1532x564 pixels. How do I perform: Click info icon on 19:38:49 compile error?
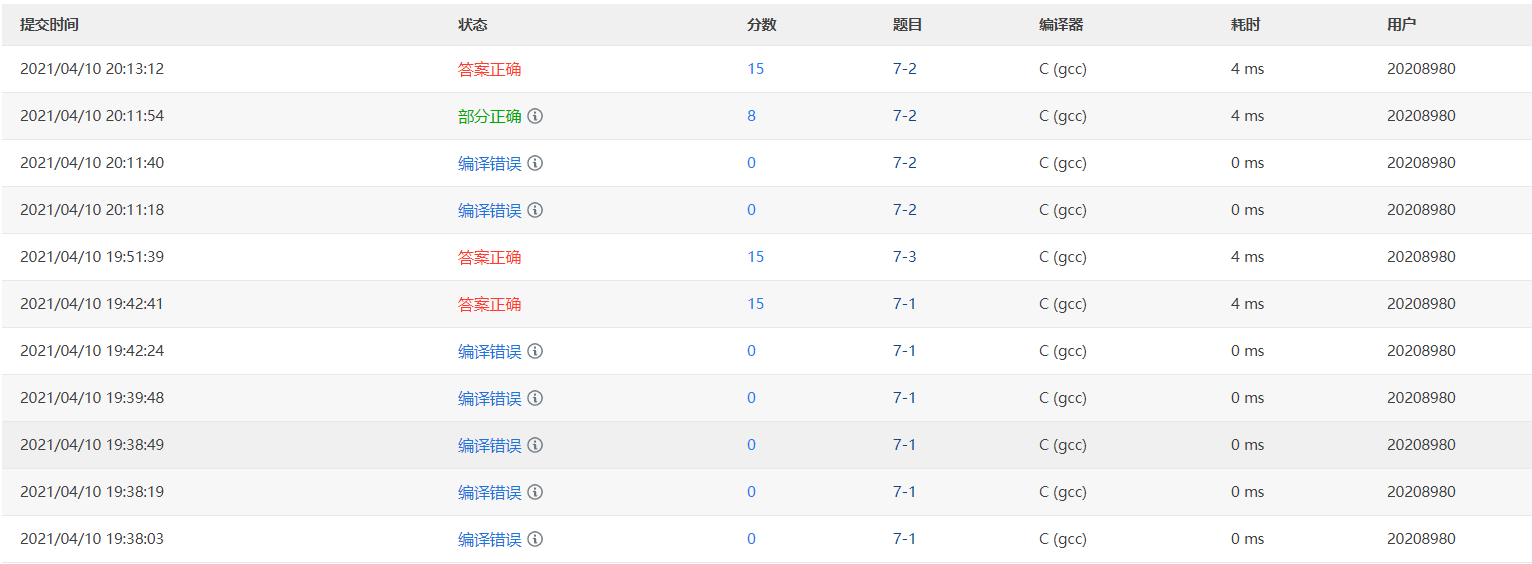click(535, 445)
